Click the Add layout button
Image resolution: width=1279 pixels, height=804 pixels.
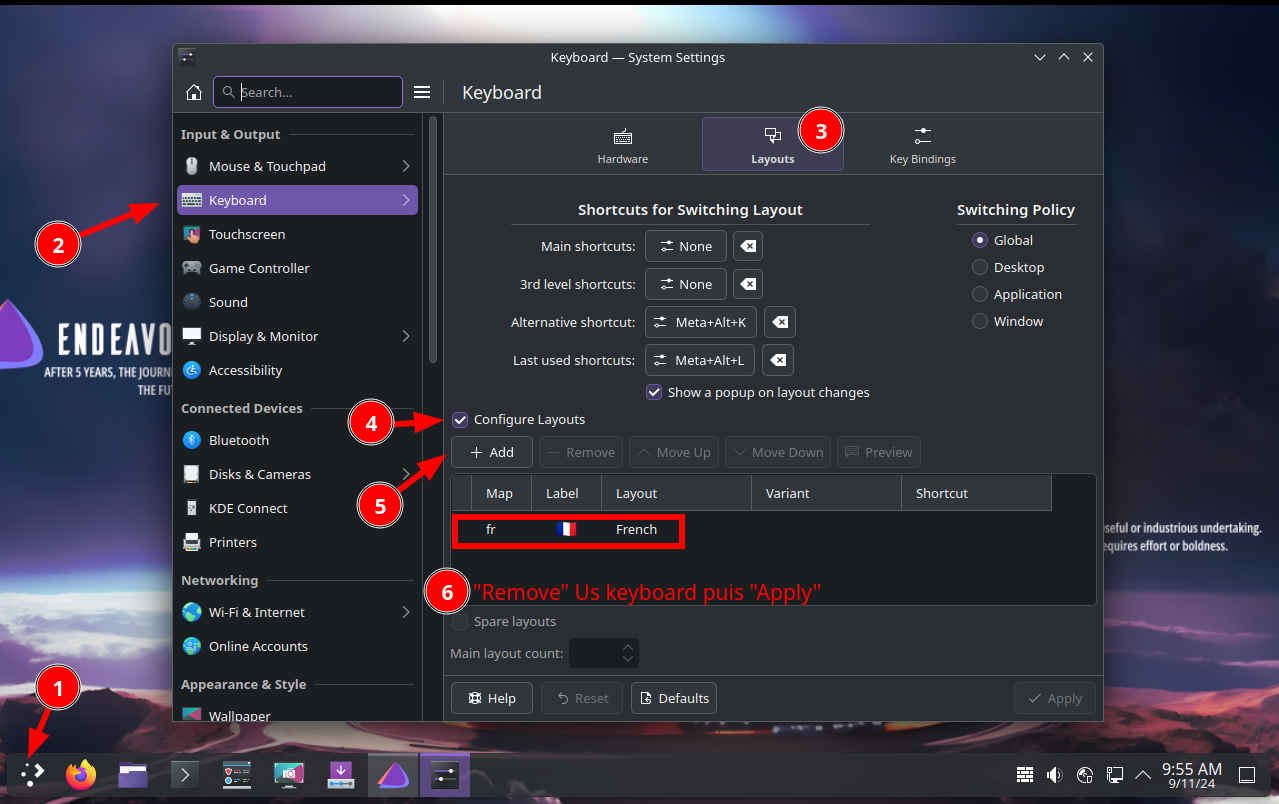491,452
